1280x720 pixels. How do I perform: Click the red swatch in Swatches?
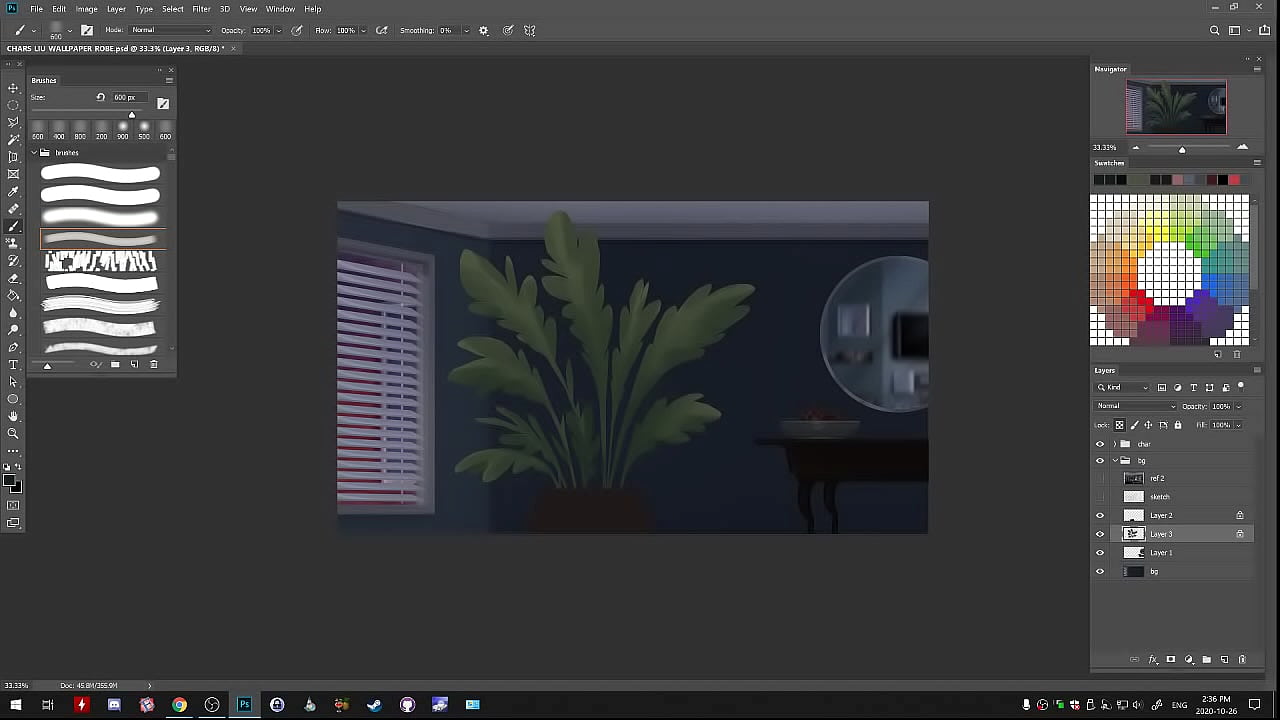pos(1234,180)
